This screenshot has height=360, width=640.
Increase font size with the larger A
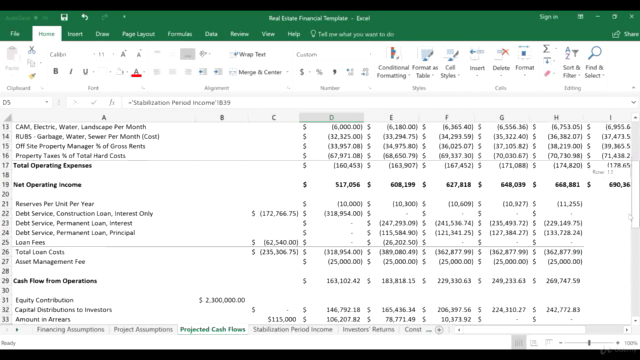tap(123, 54)
